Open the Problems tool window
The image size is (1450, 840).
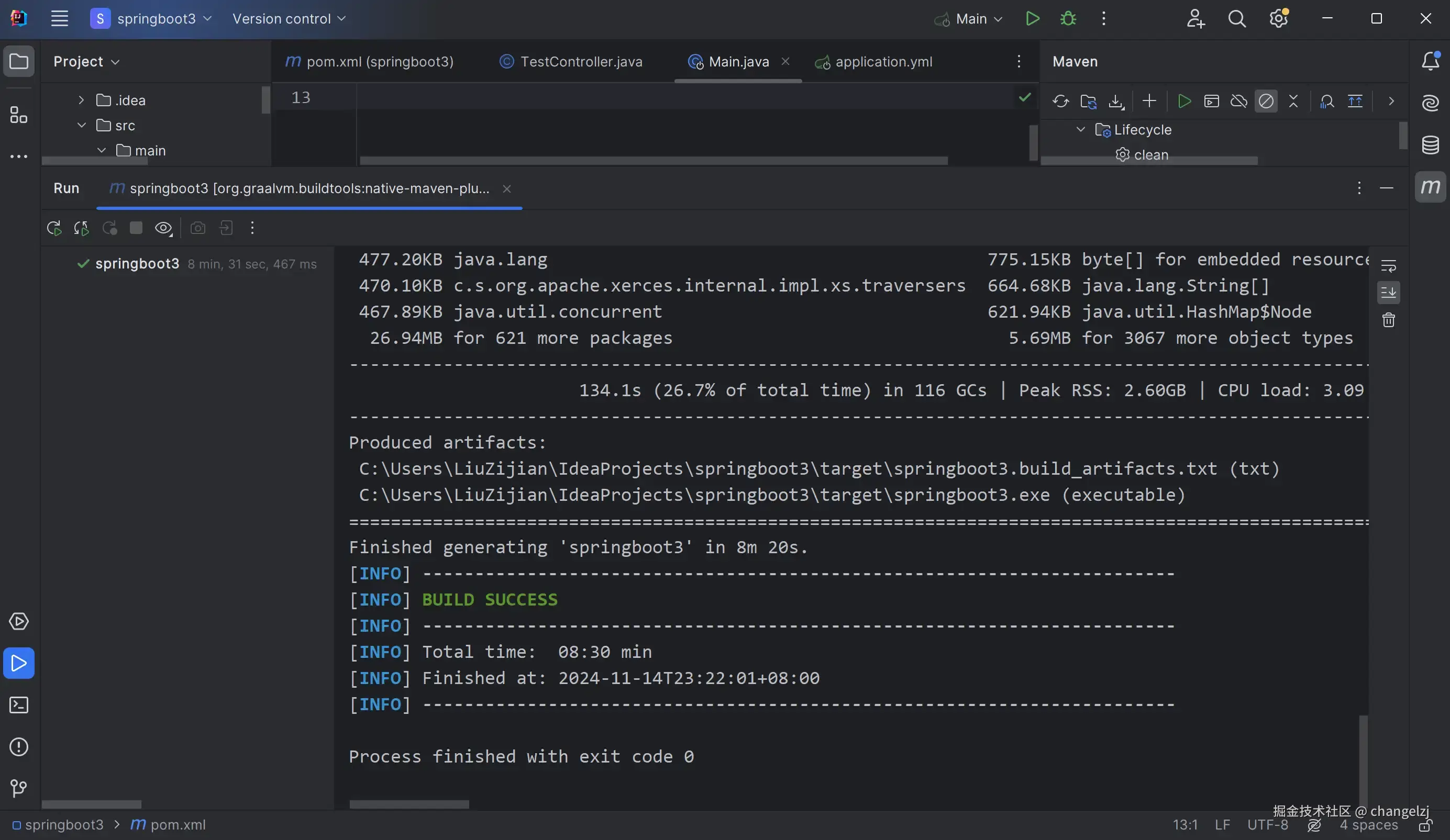click(x=18, y=747)
